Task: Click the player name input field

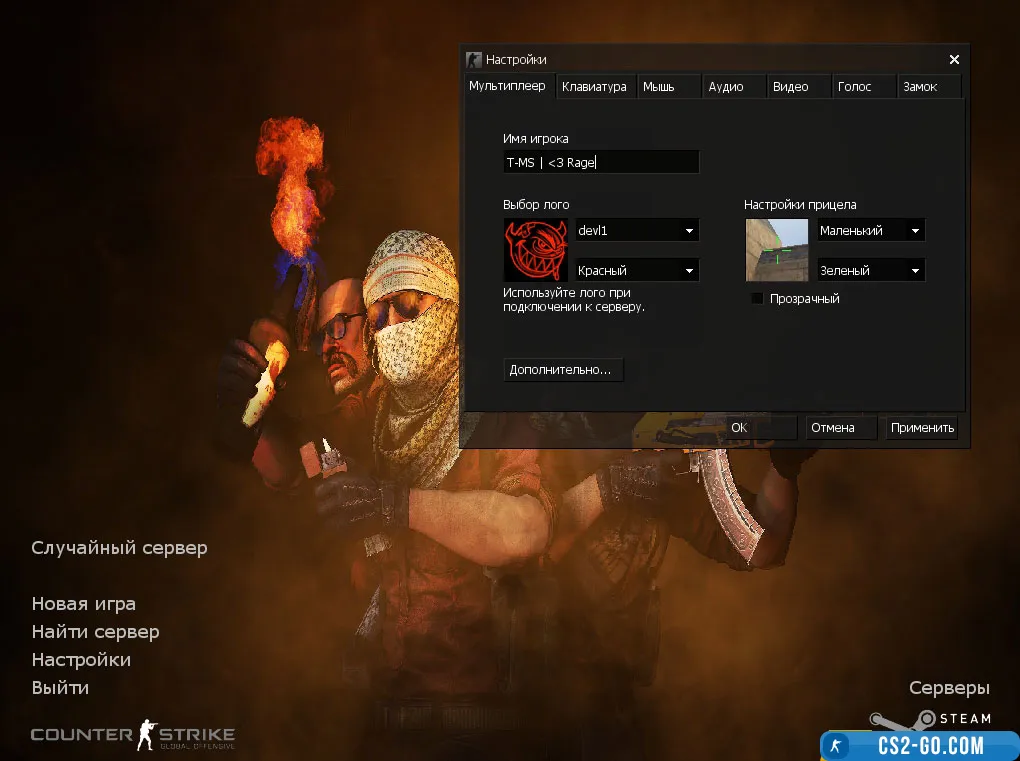Action: [600, 162]
